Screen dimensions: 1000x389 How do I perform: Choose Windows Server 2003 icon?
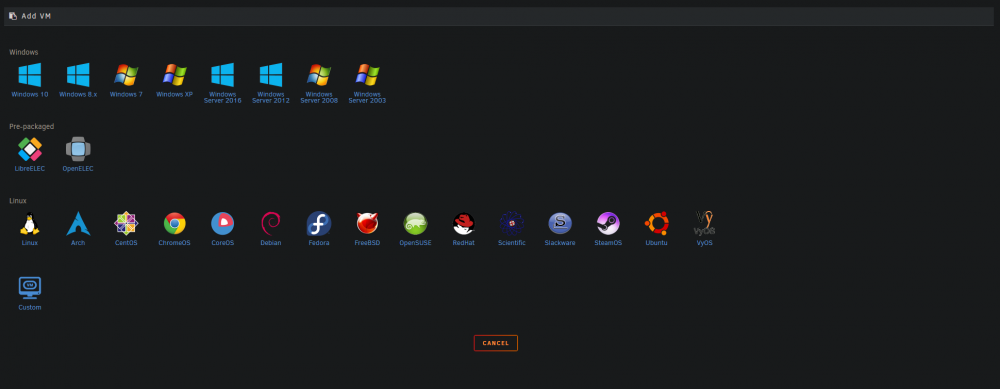point(367,75)
